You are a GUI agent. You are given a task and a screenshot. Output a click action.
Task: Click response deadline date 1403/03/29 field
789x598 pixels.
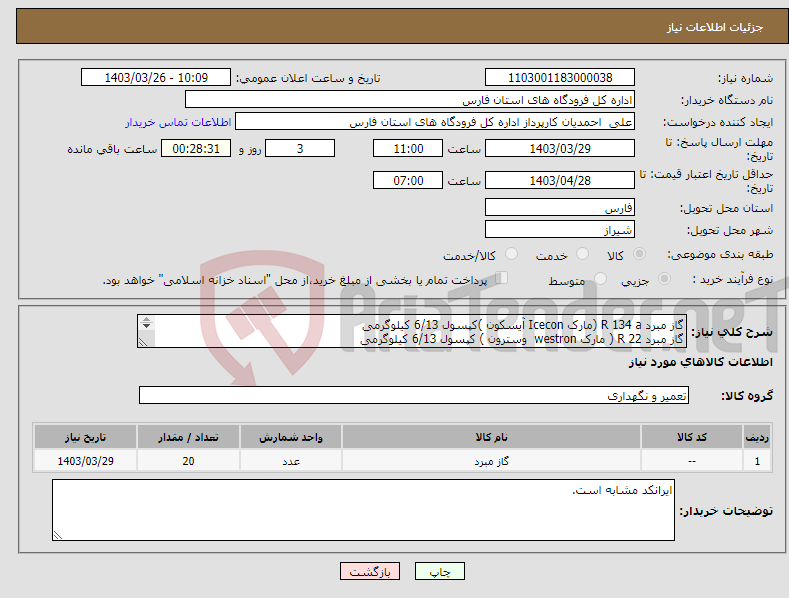(x=560, y=148)
